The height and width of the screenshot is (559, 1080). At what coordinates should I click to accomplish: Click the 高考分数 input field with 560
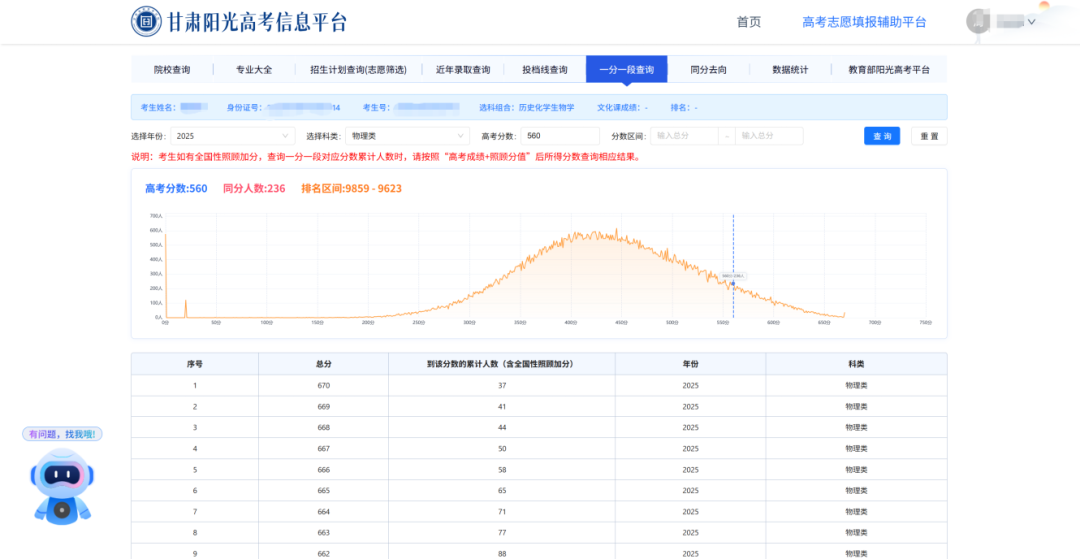tap(560, 136)
